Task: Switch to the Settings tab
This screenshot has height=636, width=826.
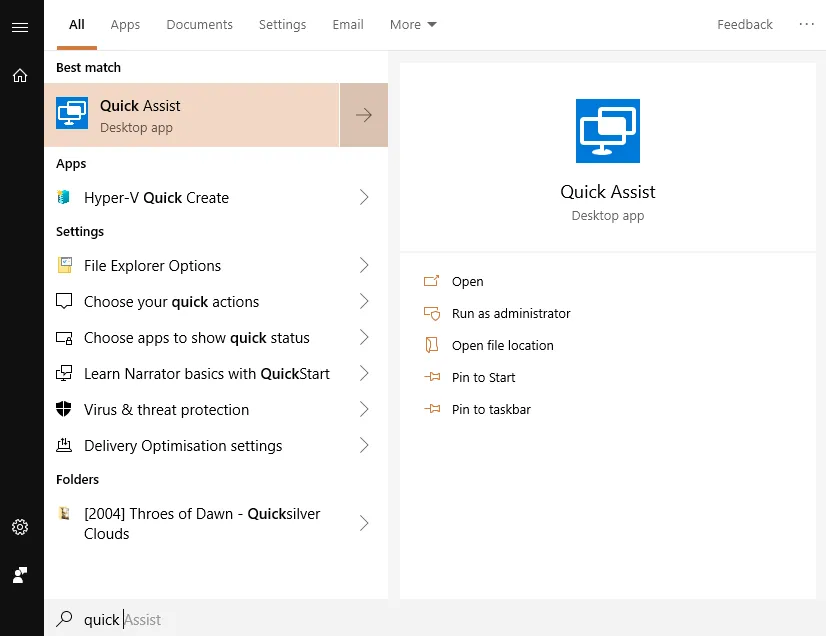Action: [282, 25]
